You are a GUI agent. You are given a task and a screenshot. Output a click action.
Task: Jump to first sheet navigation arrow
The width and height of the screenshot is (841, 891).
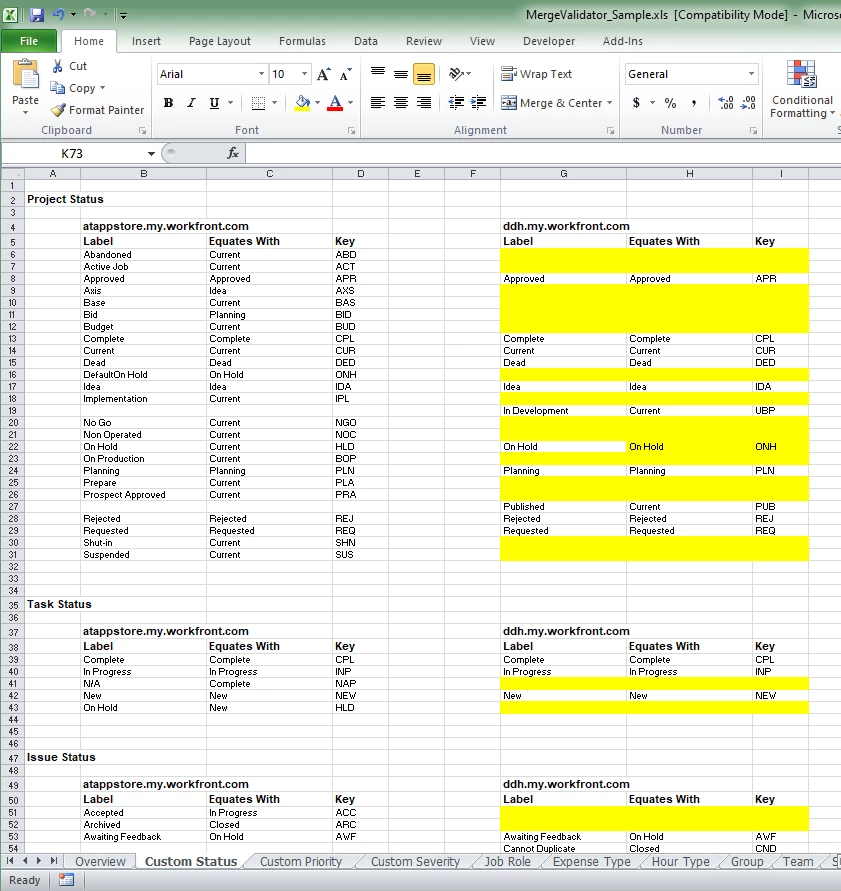(10, 861)
